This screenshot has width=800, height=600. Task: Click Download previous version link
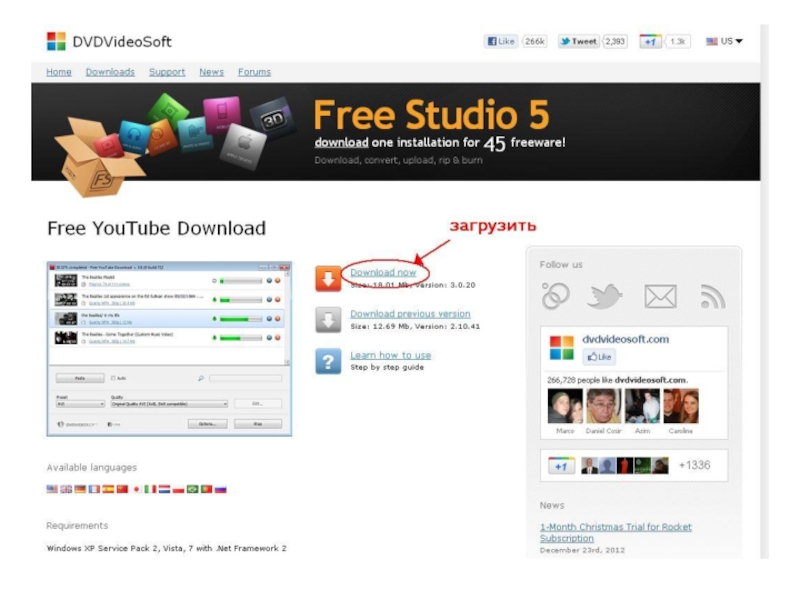tap(410, 314)
